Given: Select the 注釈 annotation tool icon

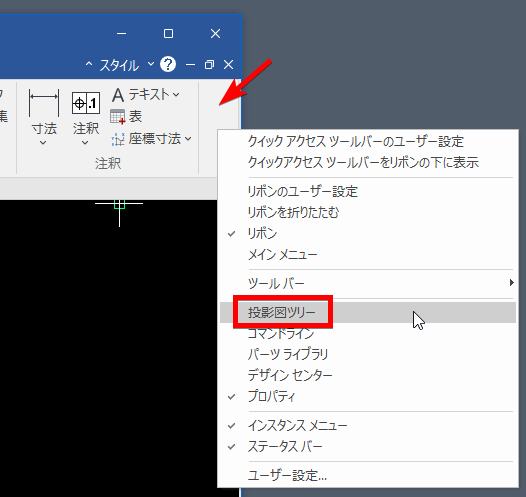Looking at the screenshot, I should coord(86,103).
